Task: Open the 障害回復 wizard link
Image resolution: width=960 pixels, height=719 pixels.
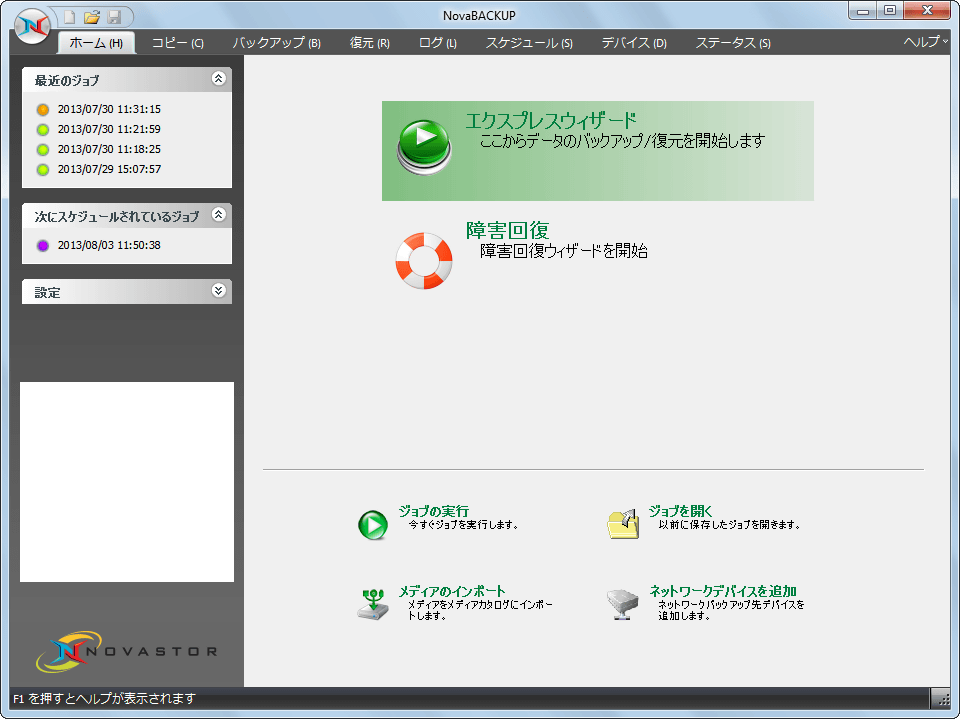Action: 508,230
